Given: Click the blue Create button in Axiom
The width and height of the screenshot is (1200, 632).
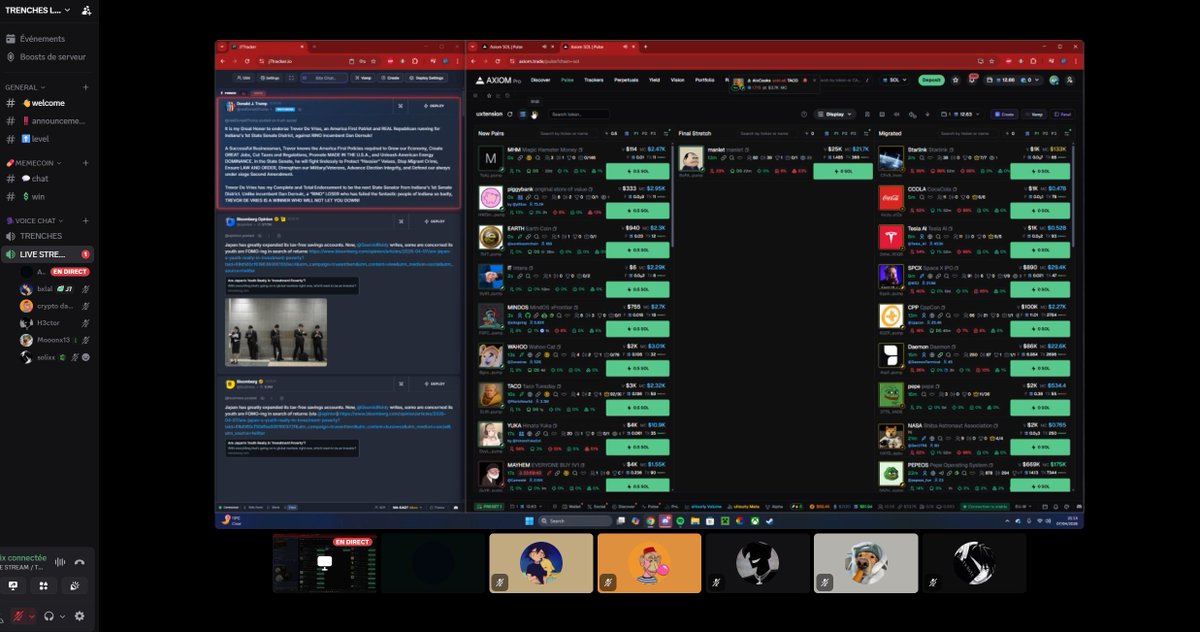Looking at the screenshot, I should point(1004,114).
